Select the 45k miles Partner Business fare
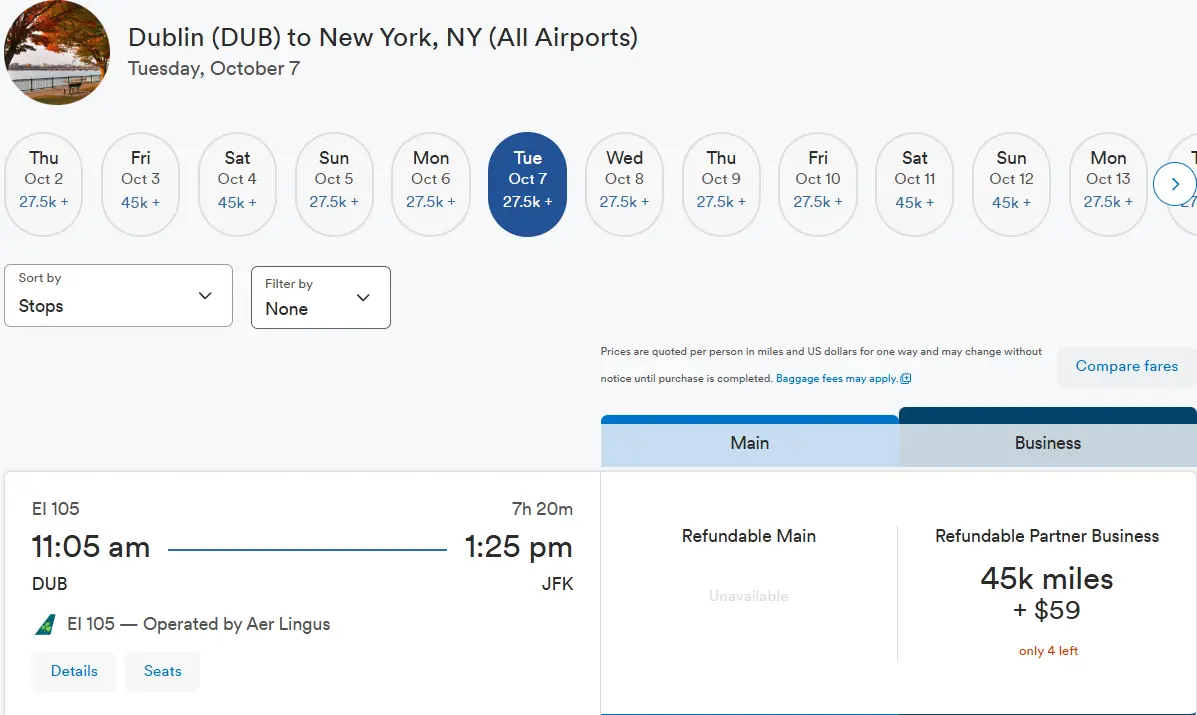This screenshot has width=1197, height=715. click(x=1047, y=593)
